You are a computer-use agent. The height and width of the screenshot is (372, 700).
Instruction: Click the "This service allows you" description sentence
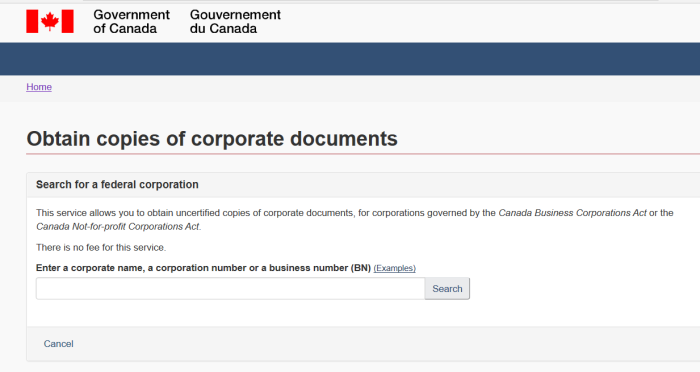(x=355, y=220)
